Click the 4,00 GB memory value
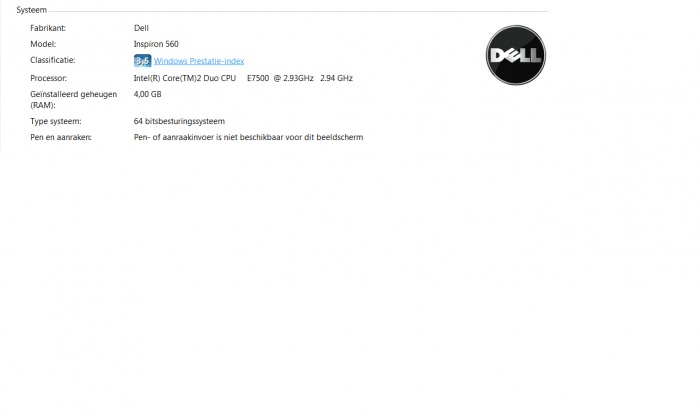Viewport: 700px width, 413px height. coord(148,94)
